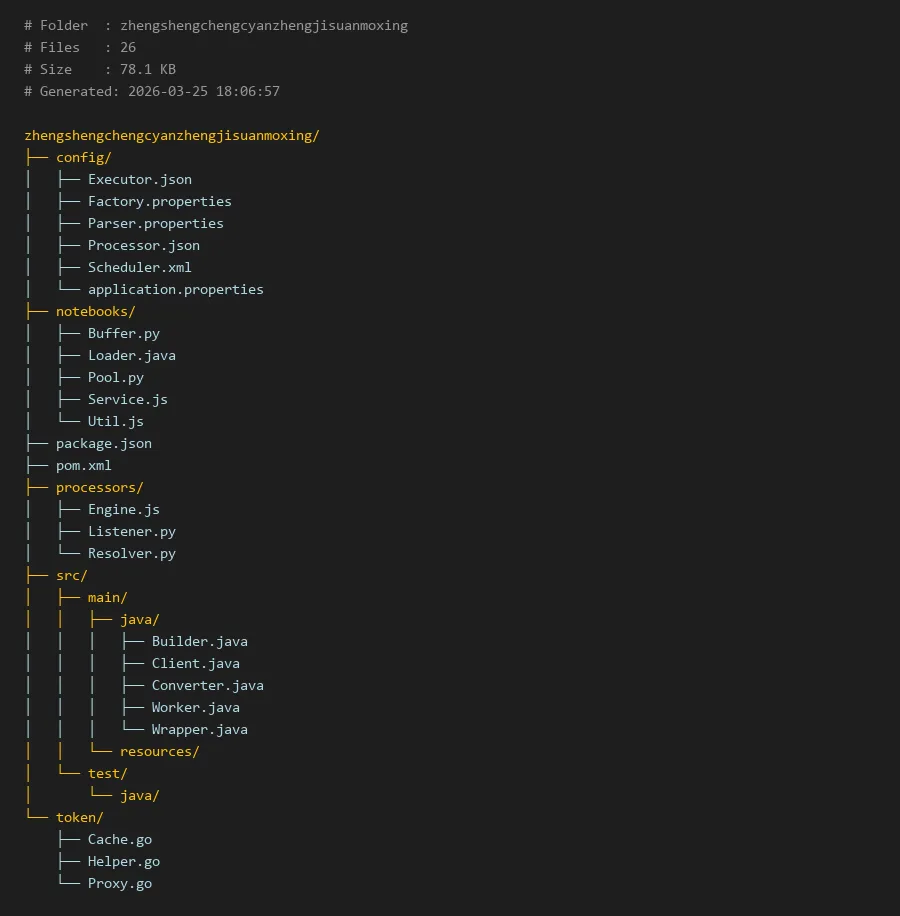Click the root folder name zhengshengchengcyanzhengjisuanmoxing/
The image size is (900, 916).
point(171,135)
